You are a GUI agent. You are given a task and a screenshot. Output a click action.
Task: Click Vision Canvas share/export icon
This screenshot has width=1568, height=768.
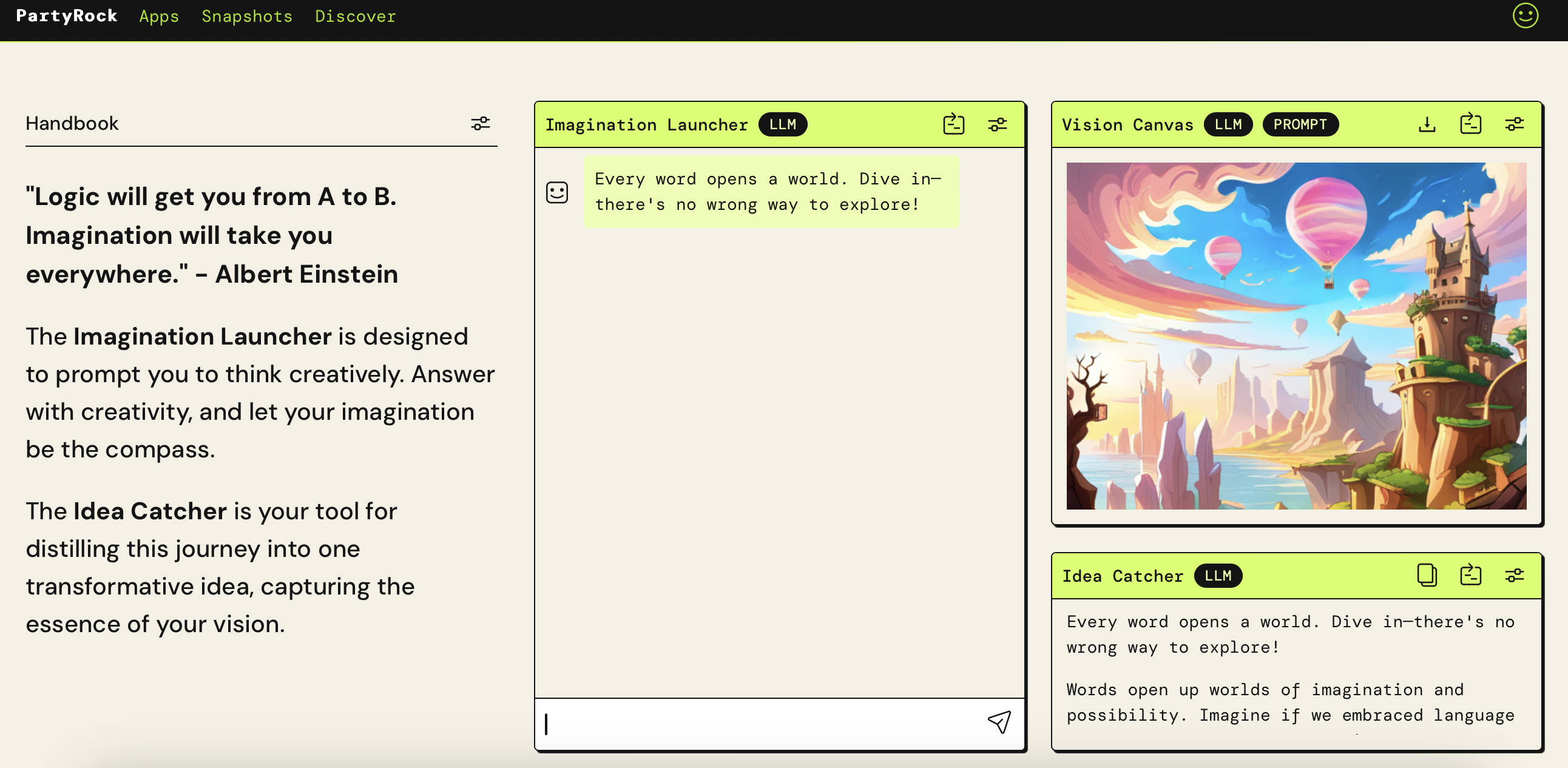[1471, 124]
